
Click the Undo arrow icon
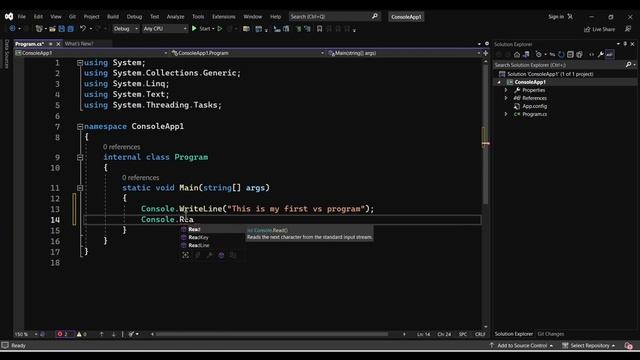tap(83, 29)
